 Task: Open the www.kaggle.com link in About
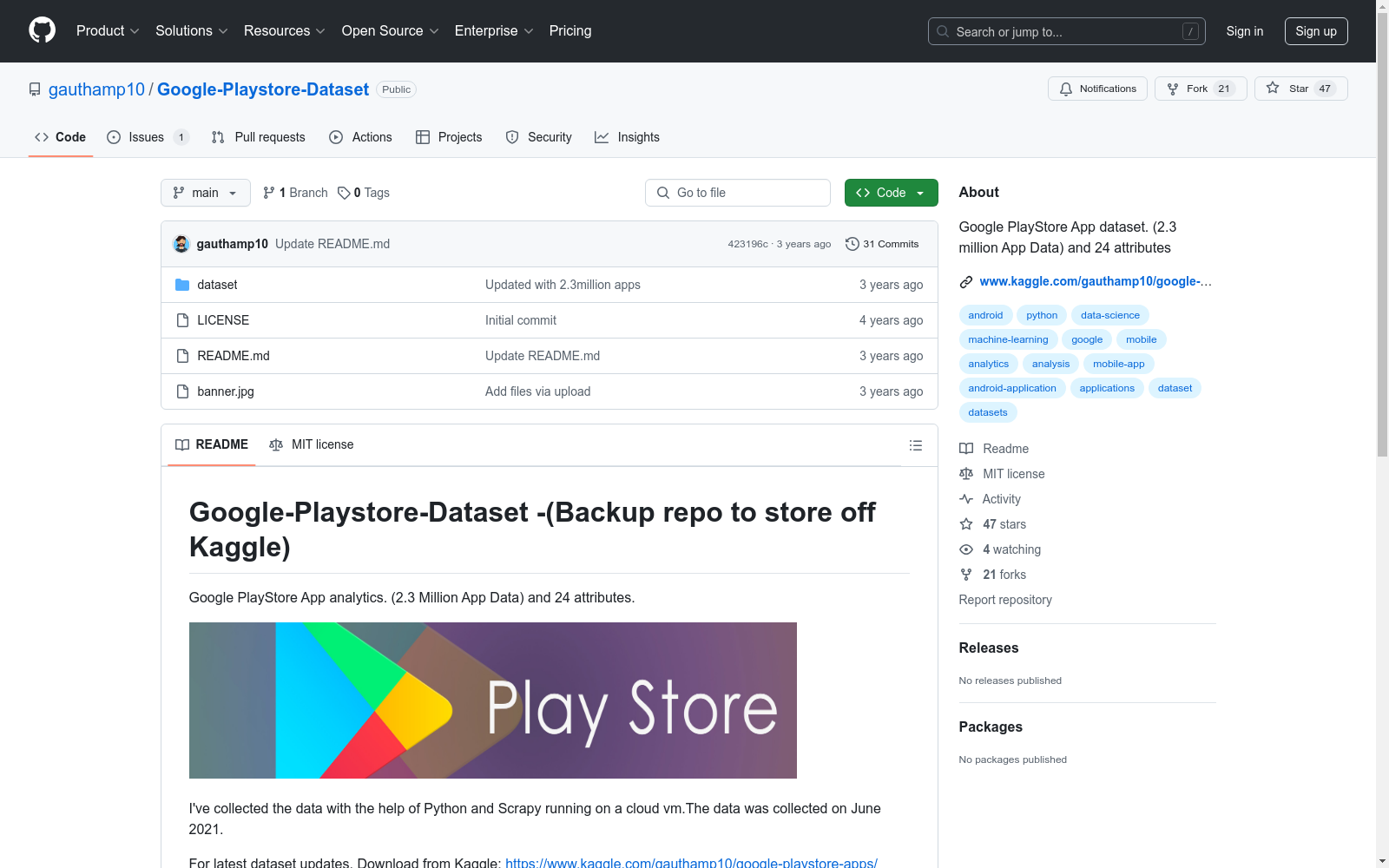click(x=1096, y=281)
